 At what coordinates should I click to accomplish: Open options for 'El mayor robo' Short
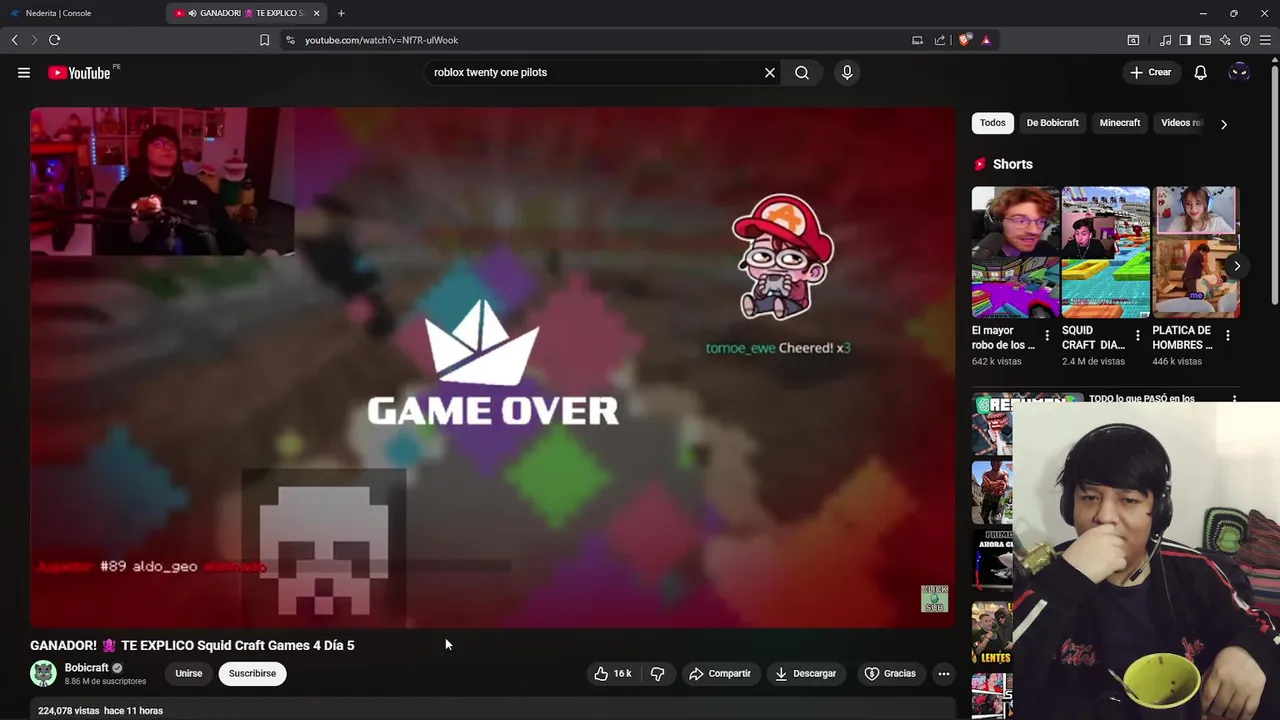tap(1047, 336)
